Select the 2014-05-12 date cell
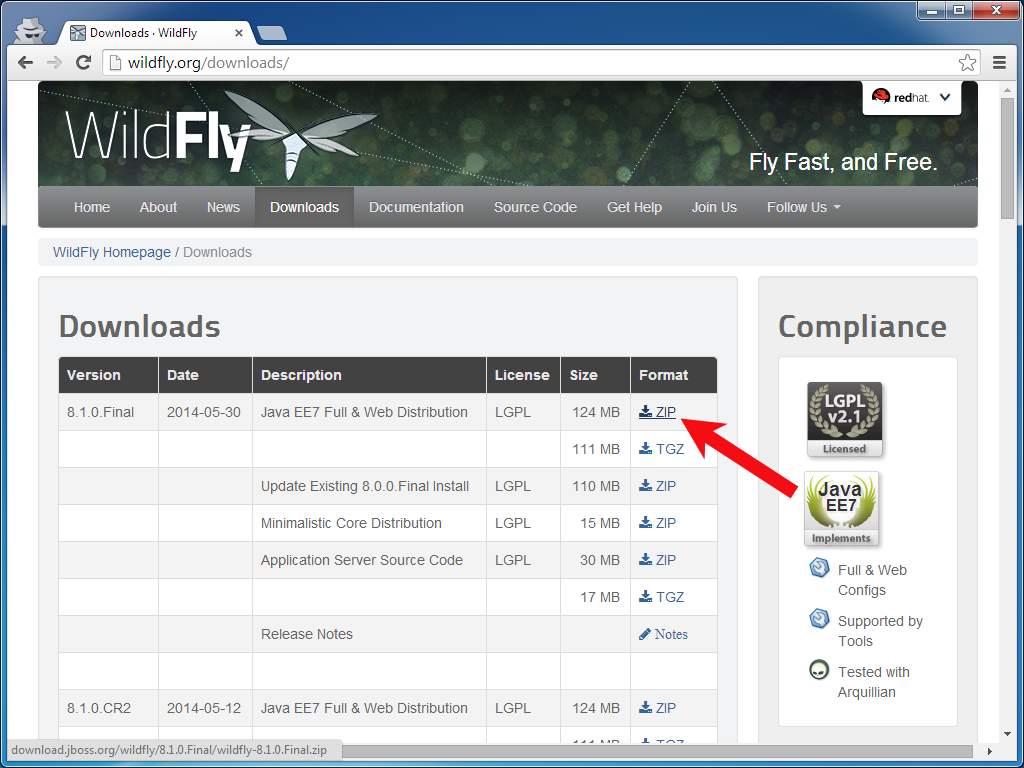 click(205, 708)
